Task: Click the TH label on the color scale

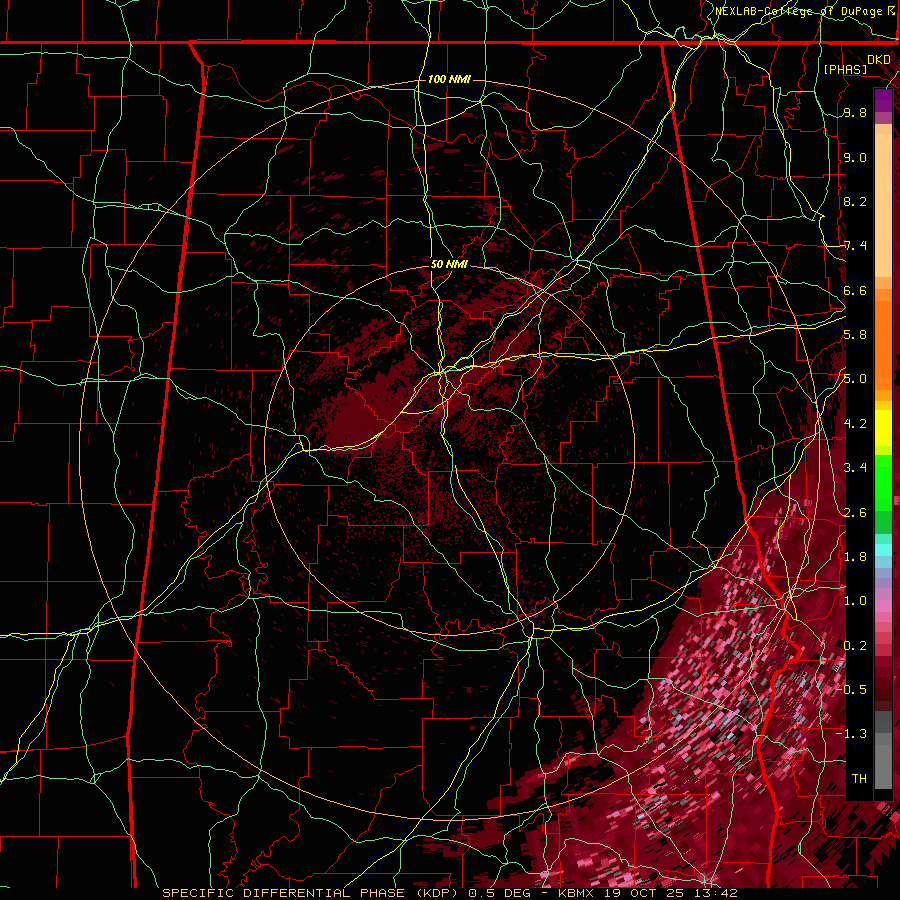Action: (x=859, y=779)
